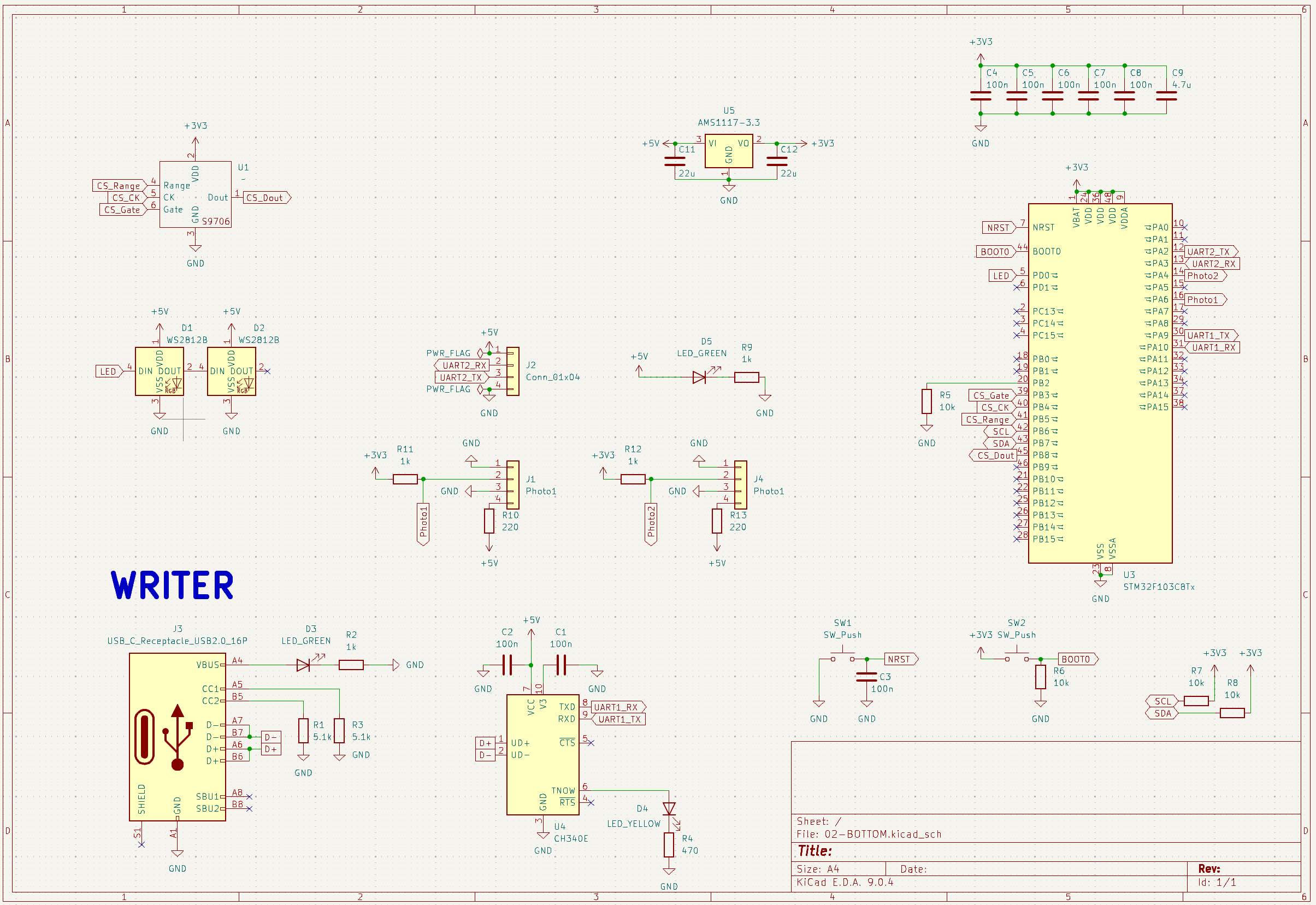This screenshot has height=905, width=1316.
Task: Click the STM32F103C8Tx microcontroller body
Action: tap(1100, 383)
